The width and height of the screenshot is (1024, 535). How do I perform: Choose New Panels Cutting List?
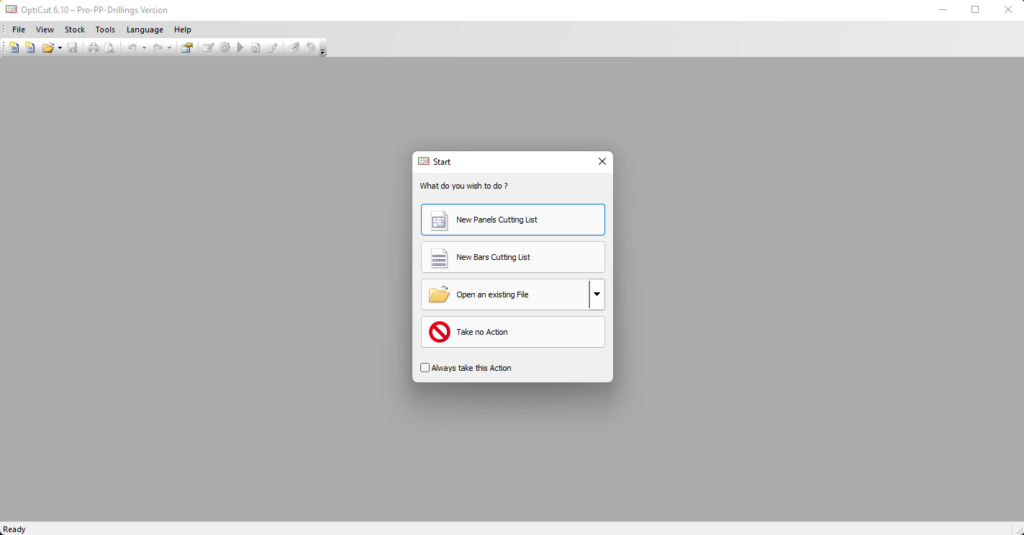click(513, 219)
